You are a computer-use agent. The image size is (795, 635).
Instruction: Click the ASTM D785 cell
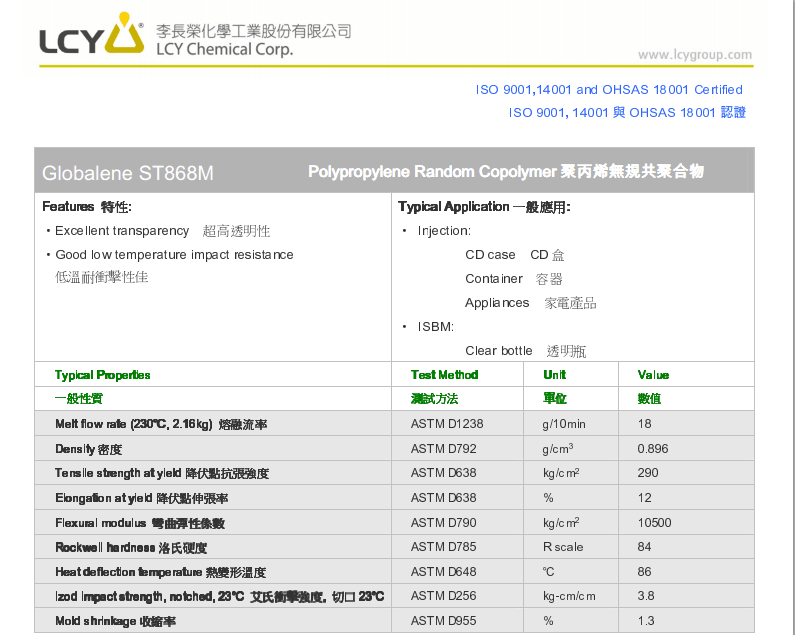(443, 547)
